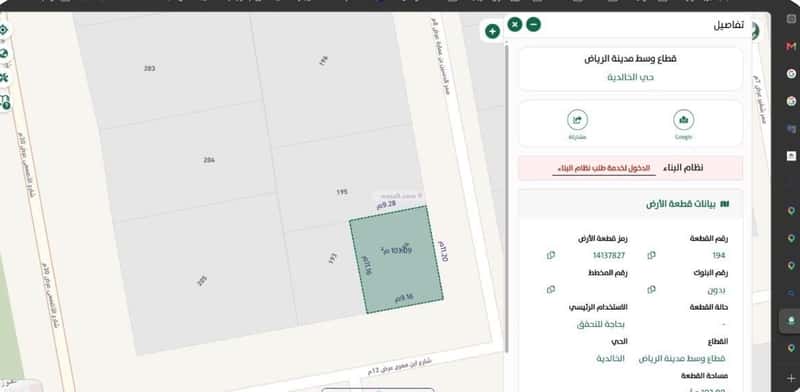Screen dimensions: 800x392
Task: Open Gmail from the browser sidebar
Action: coord(791,46)
